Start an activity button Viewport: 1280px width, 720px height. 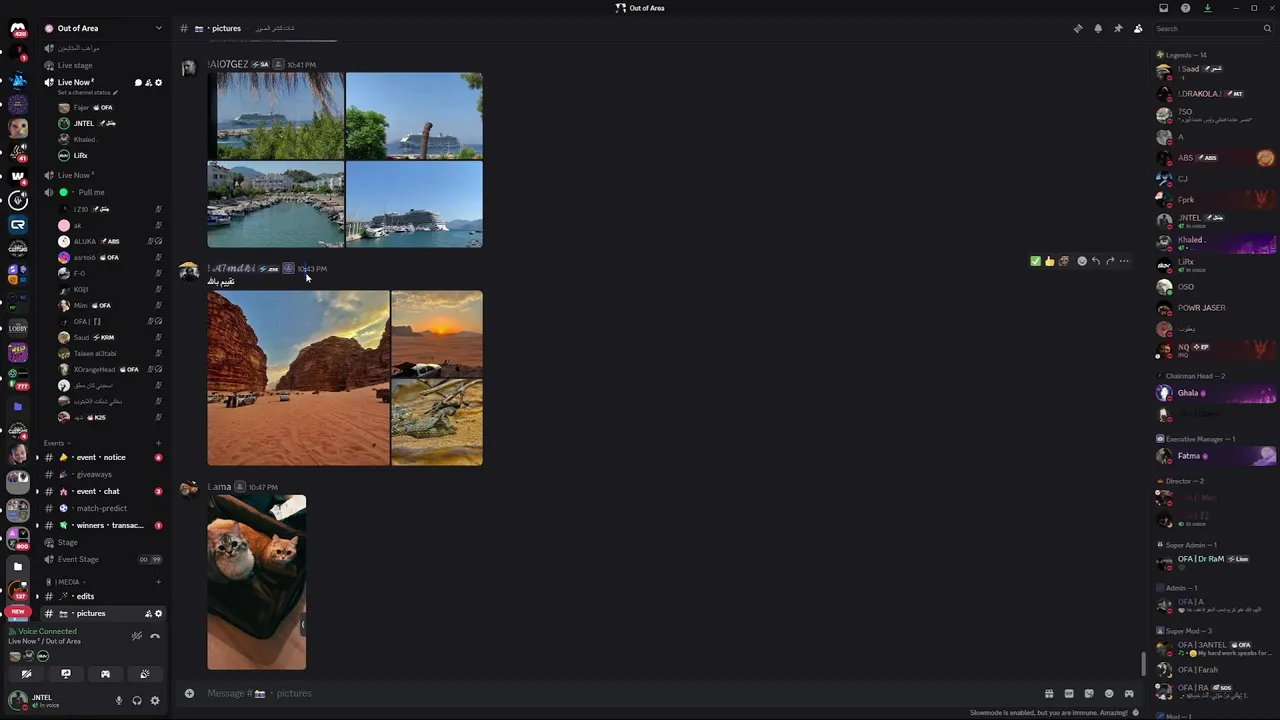point(105,674)
